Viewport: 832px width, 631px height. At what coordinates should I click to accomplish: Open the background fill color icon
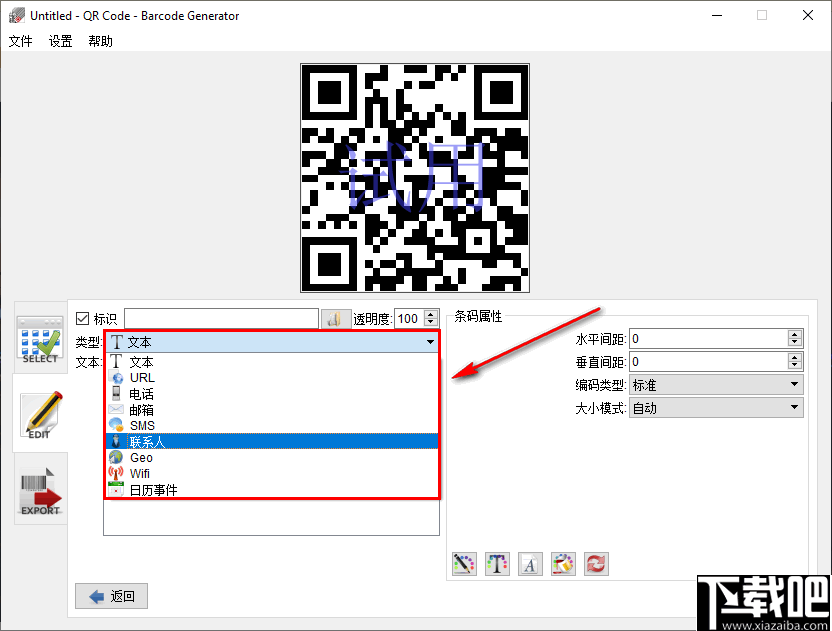[x=563, y=563]
